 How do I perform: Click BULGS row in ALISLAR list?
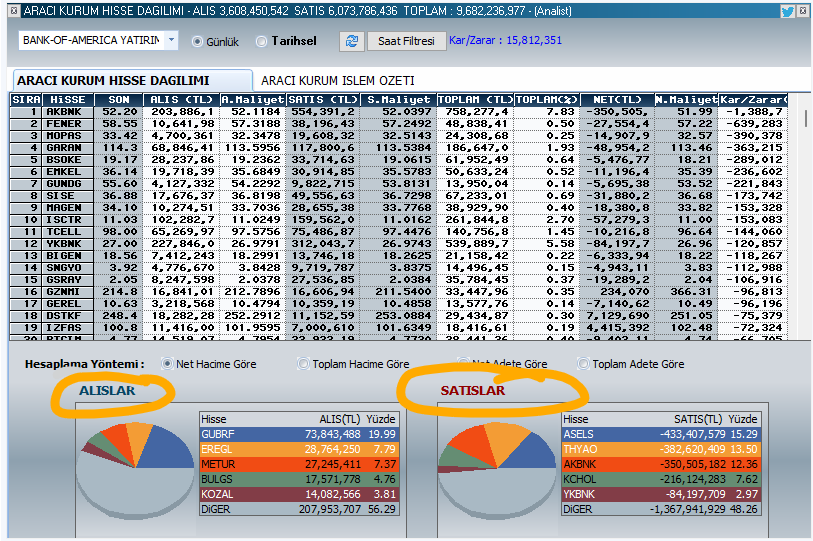(x=299, y=479)
